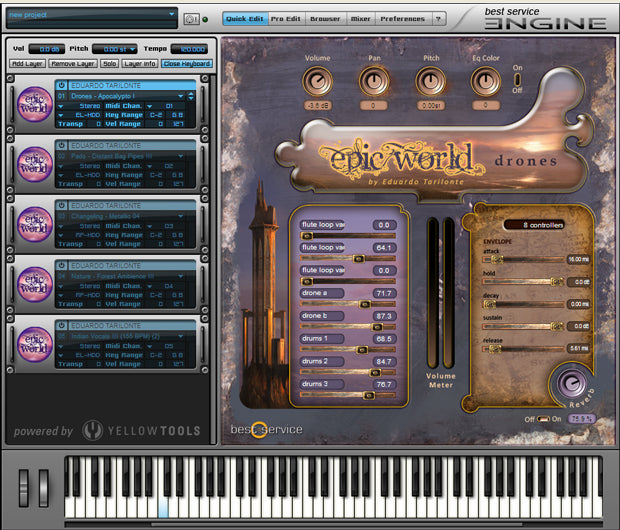Switch to the Pro Edit tab
The width and height of the screenshot is (620, 530).
tap(286, 18)
